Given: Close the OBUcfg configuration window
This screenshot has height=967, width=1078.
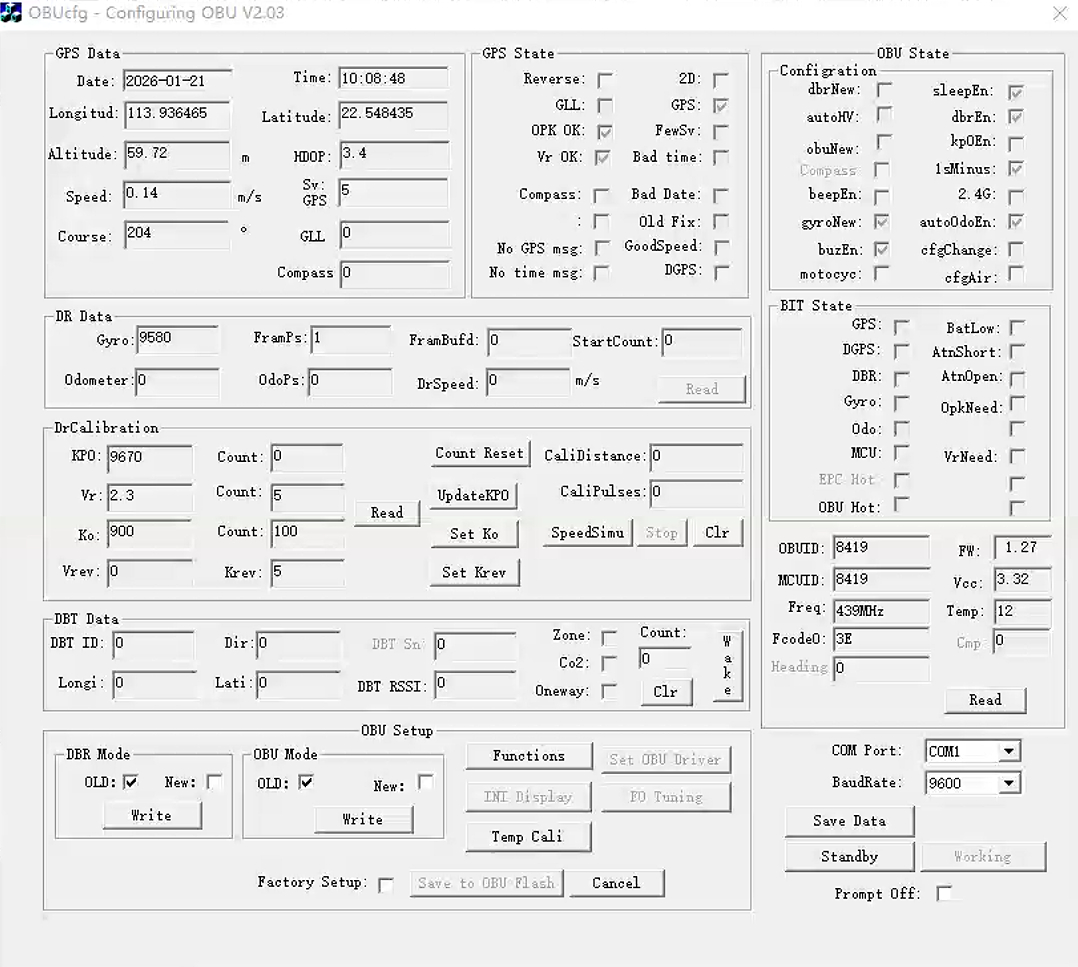Looking at the screenshot, I should tap(1059, 13).
